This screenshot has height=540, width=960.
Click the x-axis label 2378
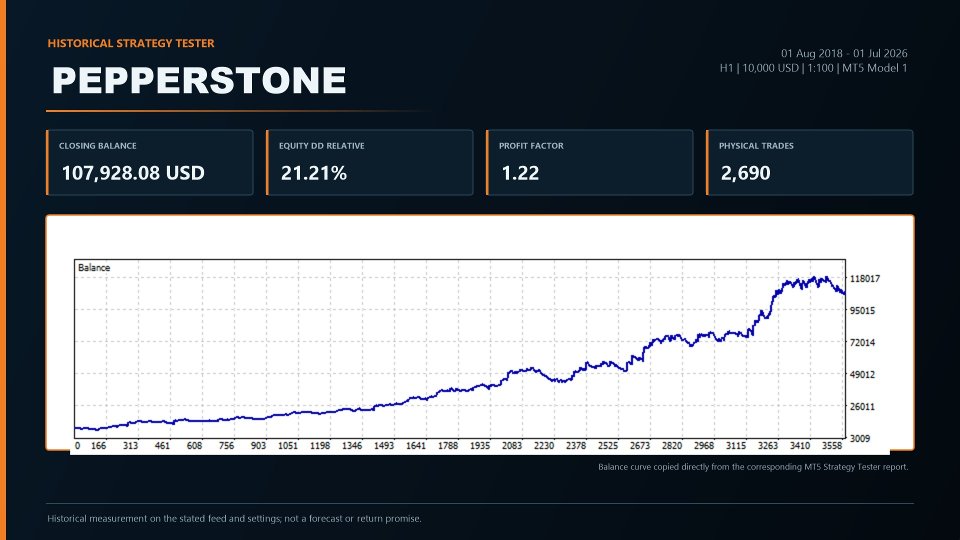(x=576, y=446)
